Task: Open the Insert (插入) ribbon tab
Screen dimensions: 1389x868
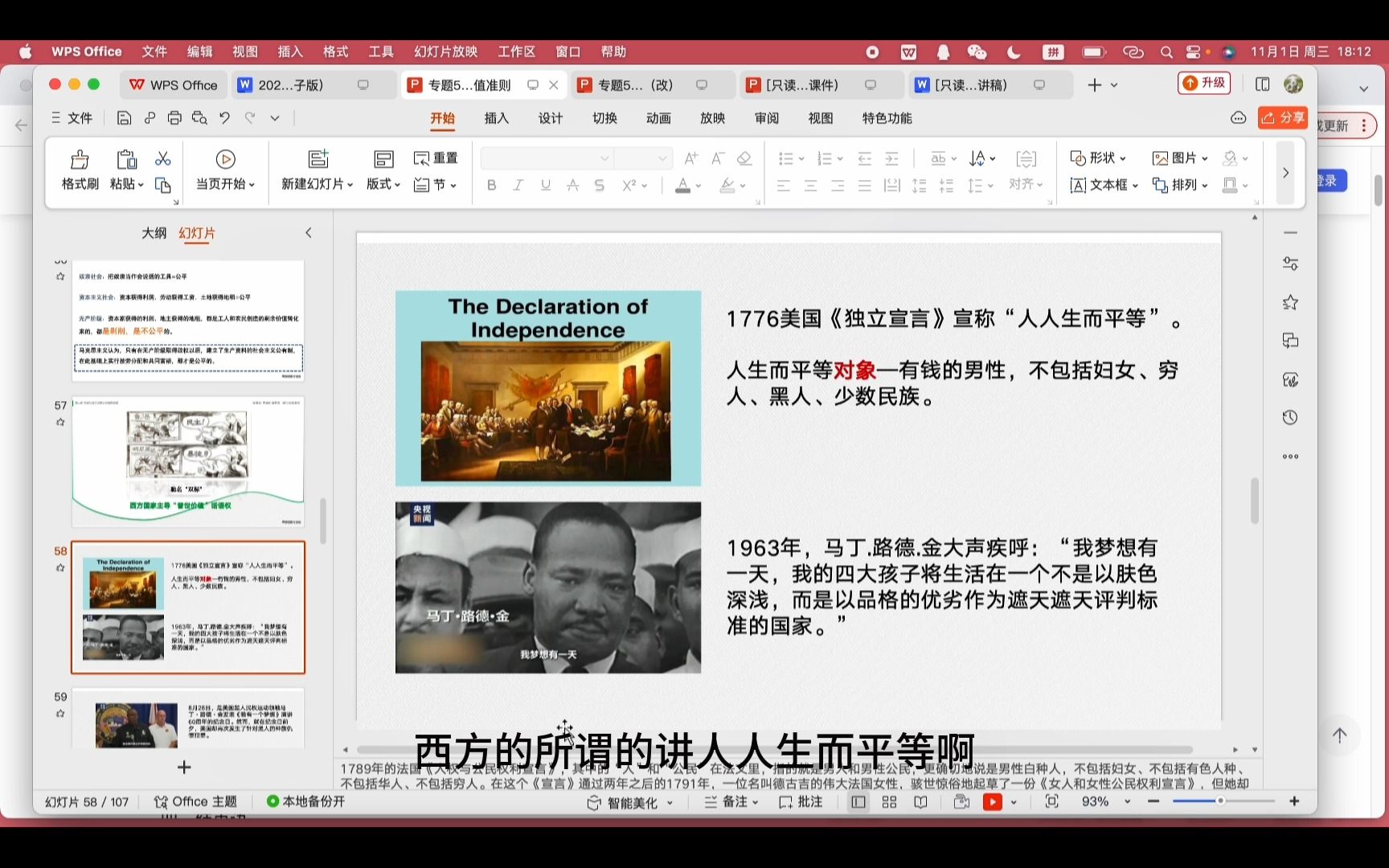Action: 497,118
